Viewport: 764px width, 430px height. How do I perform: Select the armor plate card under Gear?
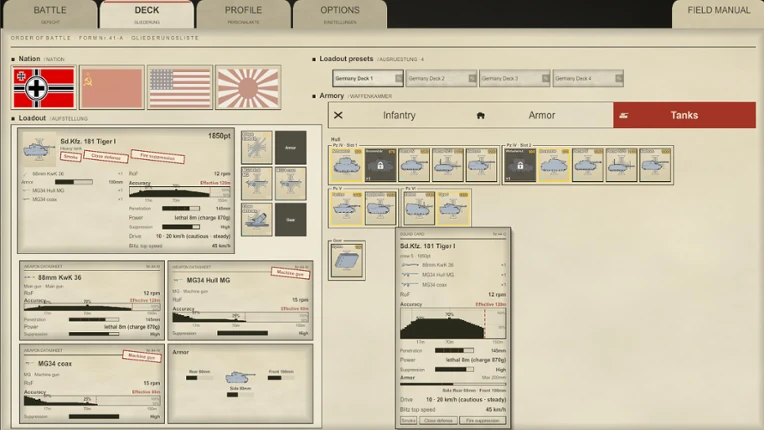(347, 261)
